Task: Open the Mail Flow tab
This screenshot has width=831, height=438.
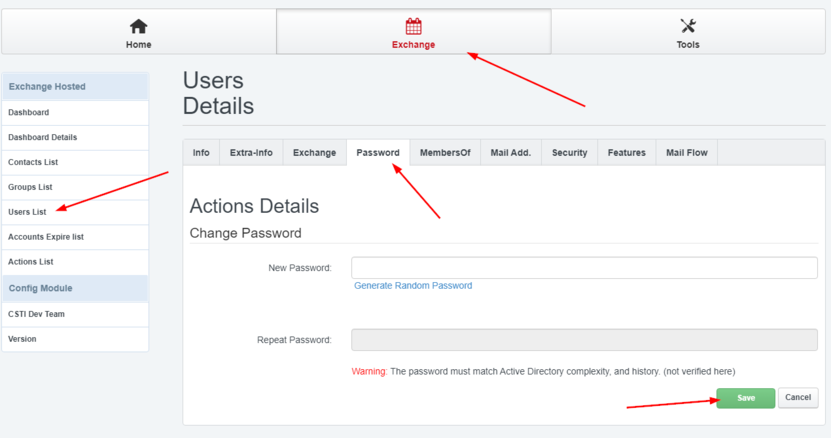Action: pos(687,153)
